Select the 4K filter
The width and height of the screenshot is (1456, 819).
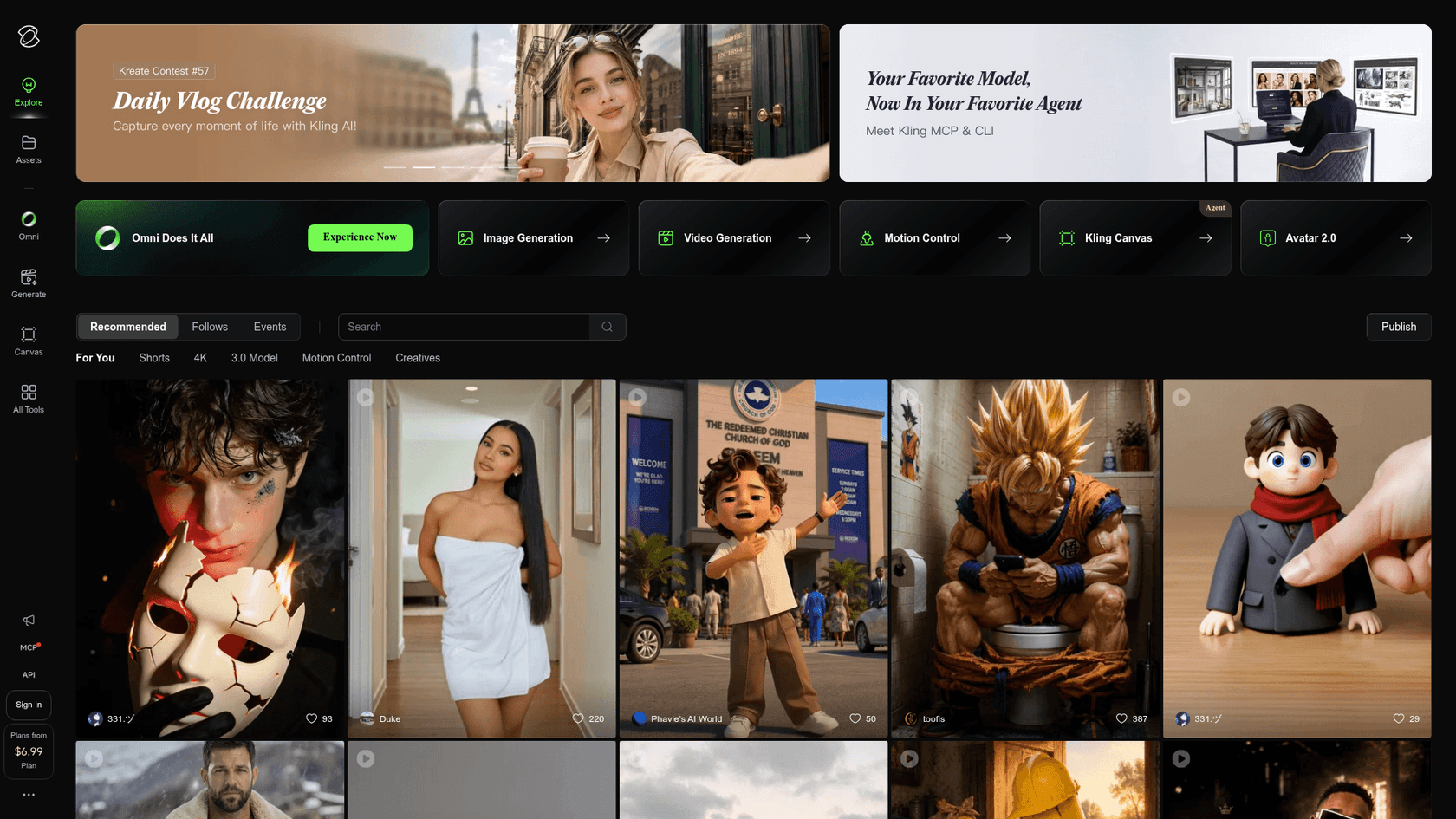click(x=200, y=358)
